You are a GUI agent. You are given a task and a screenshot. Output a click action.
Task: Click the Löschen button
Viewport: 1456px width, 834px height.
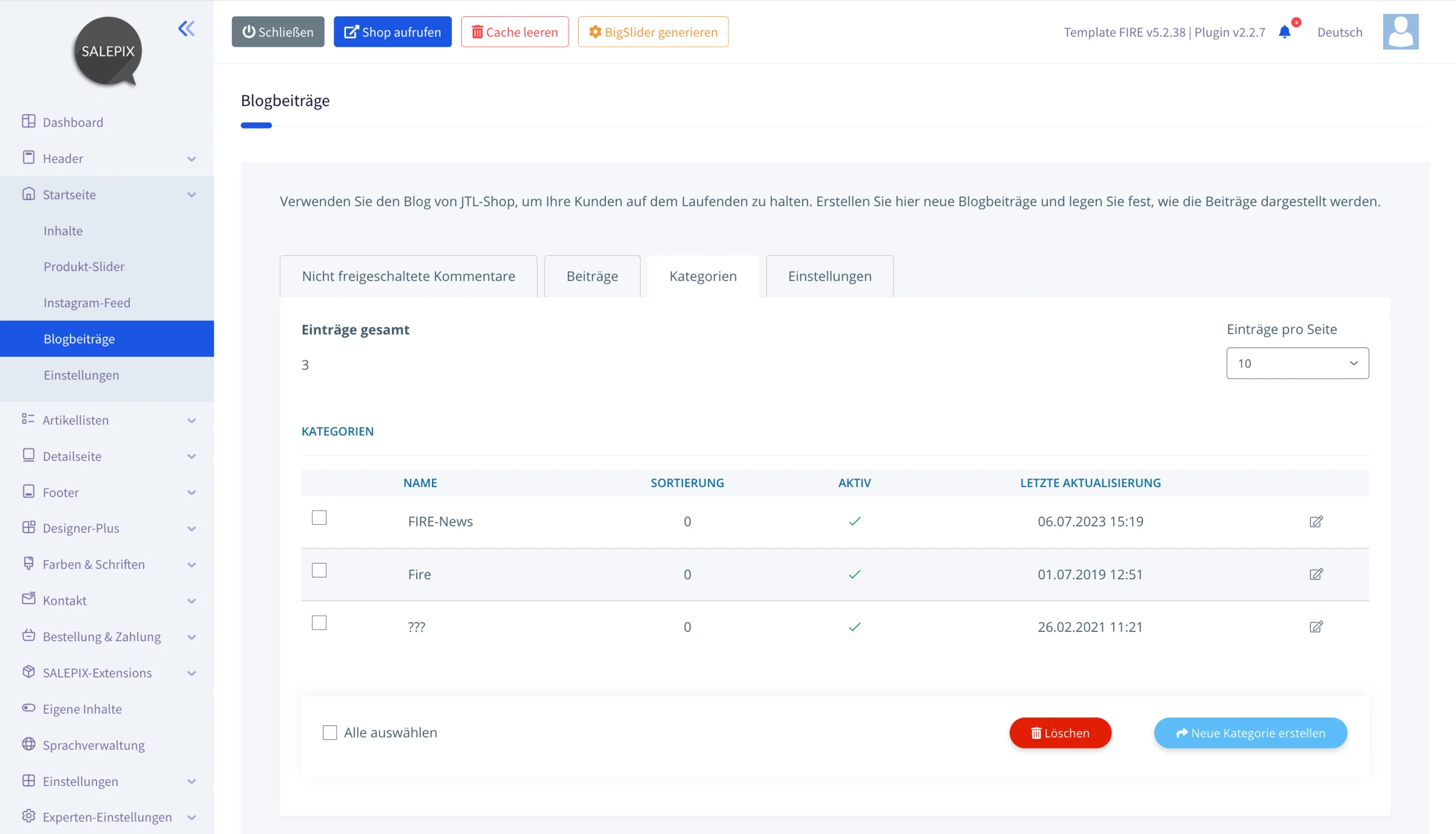click(1060, 733)
